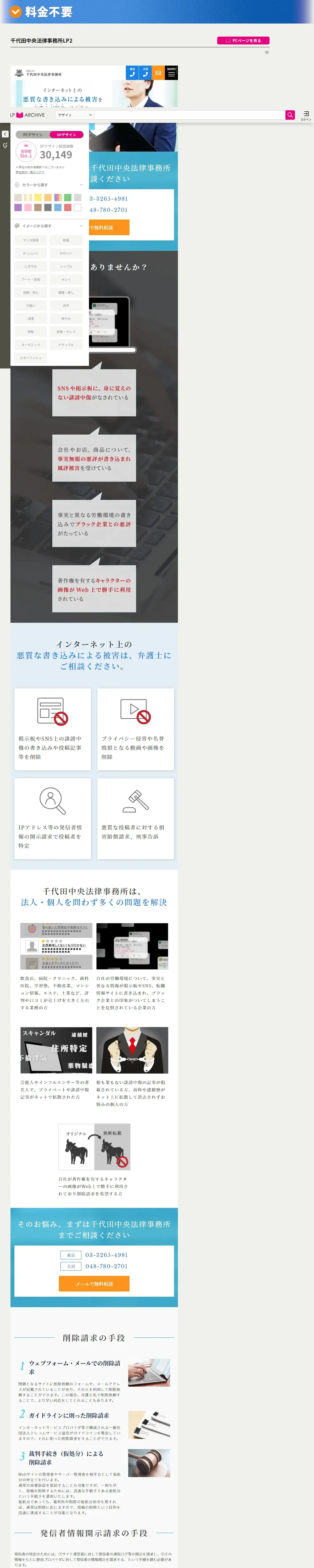Select the かわいい tag
Screen dimensions: 314x1568
pos(66,253)
